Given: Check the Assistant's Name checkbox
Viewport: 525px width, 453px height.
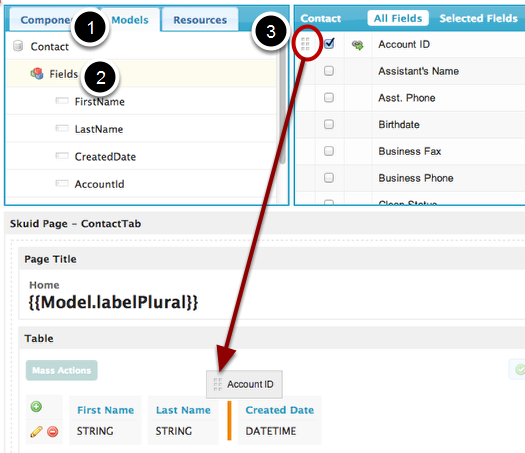Looking at the screenshot, I should 329,71.
